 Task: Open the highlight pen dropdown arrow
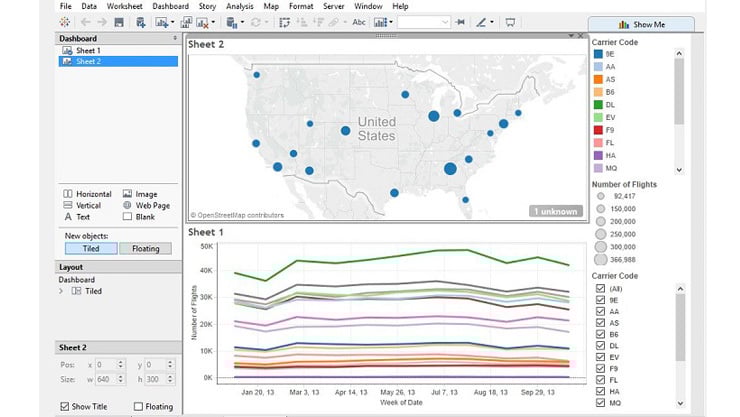click(x=492, y=22)
